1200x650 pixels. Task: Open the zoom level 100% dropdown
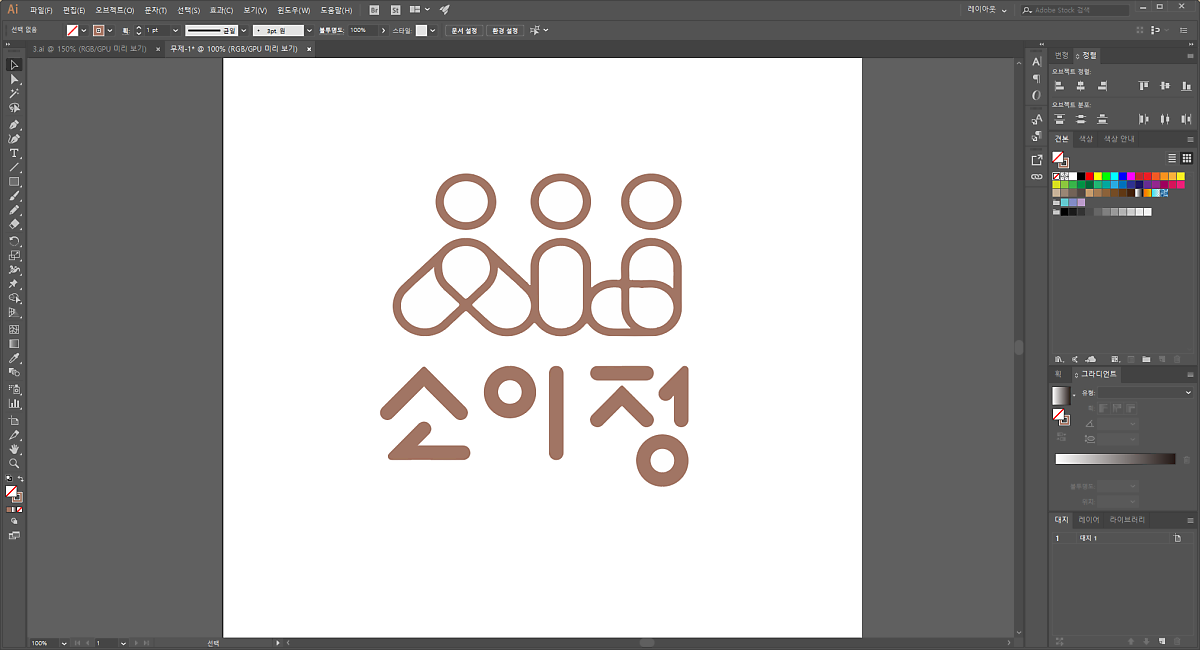pos(64,643)
